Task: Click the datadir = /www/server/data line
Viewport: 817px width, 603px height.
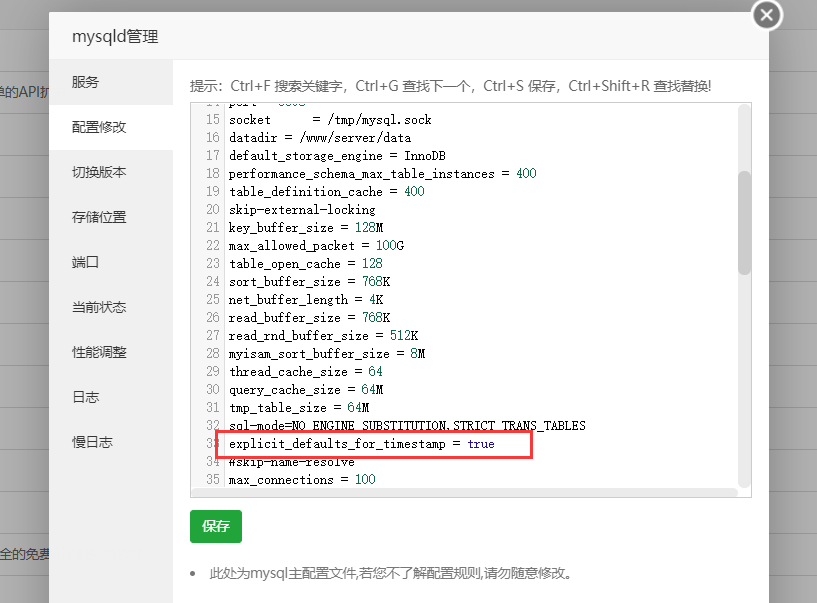Action: pos(320,138)
